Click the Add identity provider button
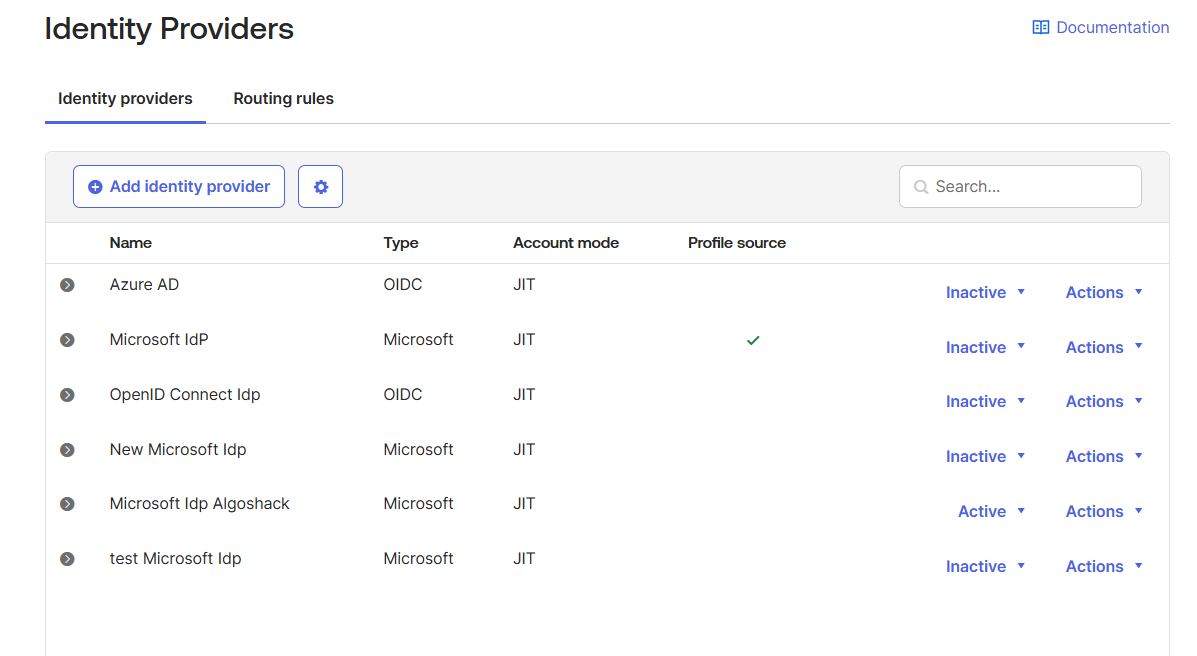Image resolution: width=1197 pixels, height=656 pixels. (x=179, y=187)
